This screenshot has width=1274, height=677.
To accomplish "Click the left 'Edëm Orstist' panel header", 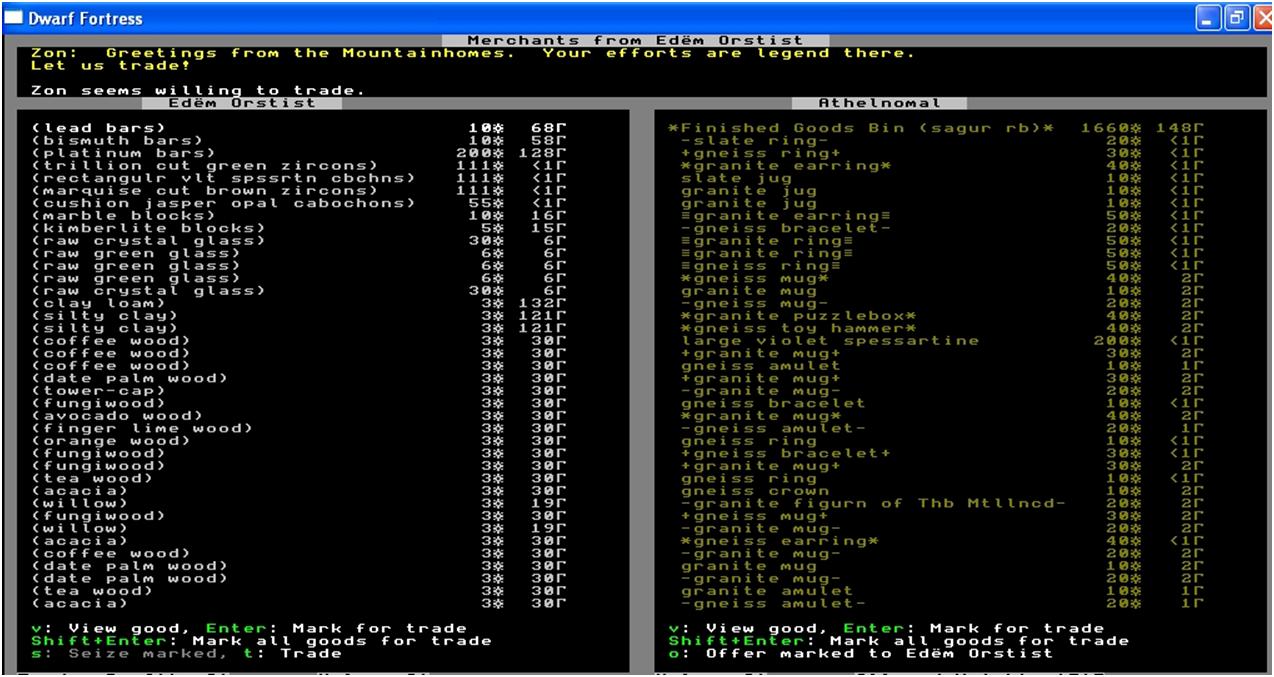I will pos(243,102).
